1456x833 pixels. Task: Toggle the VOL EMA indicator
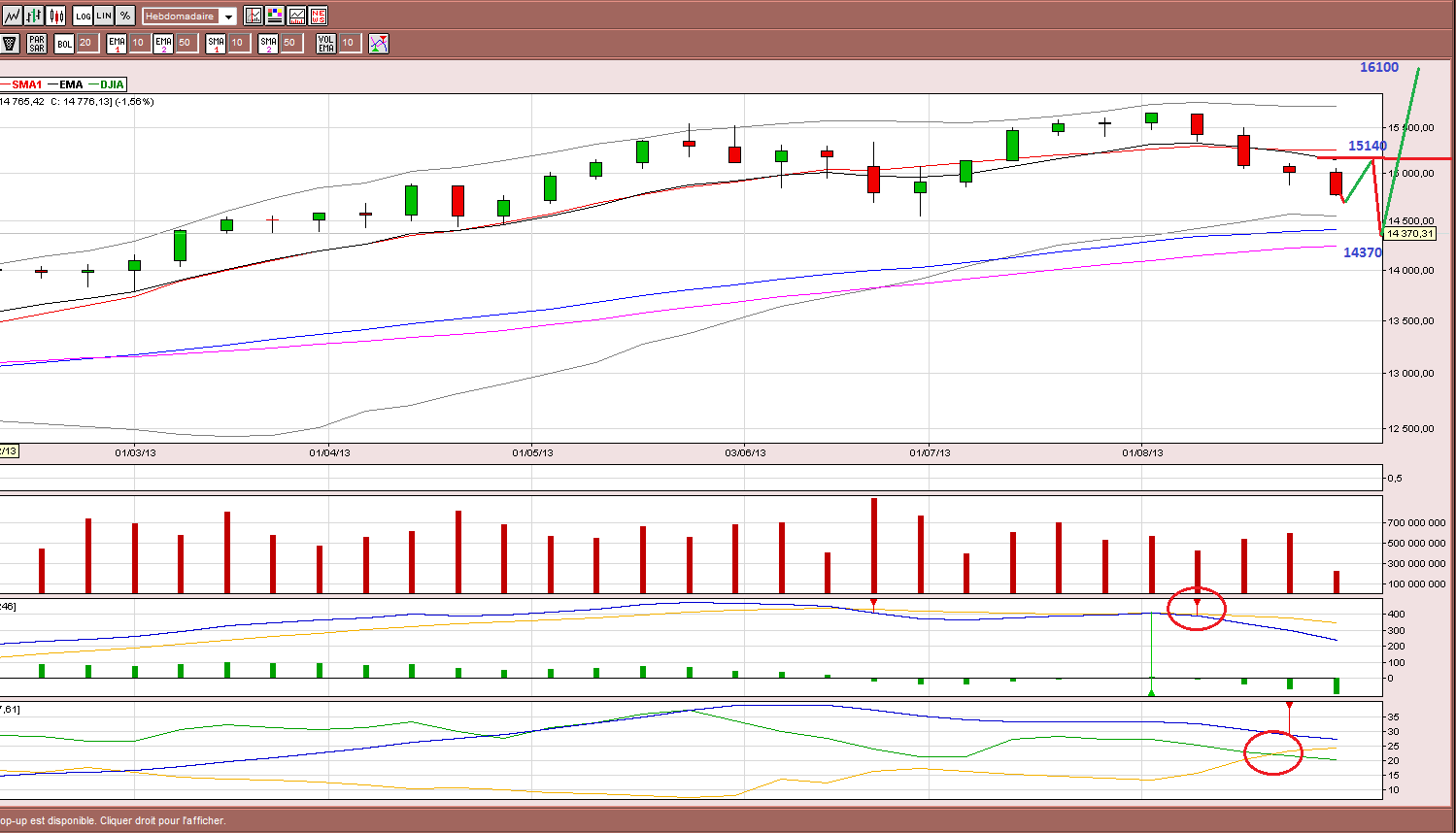pyautogui.click(x=326, y=43)
